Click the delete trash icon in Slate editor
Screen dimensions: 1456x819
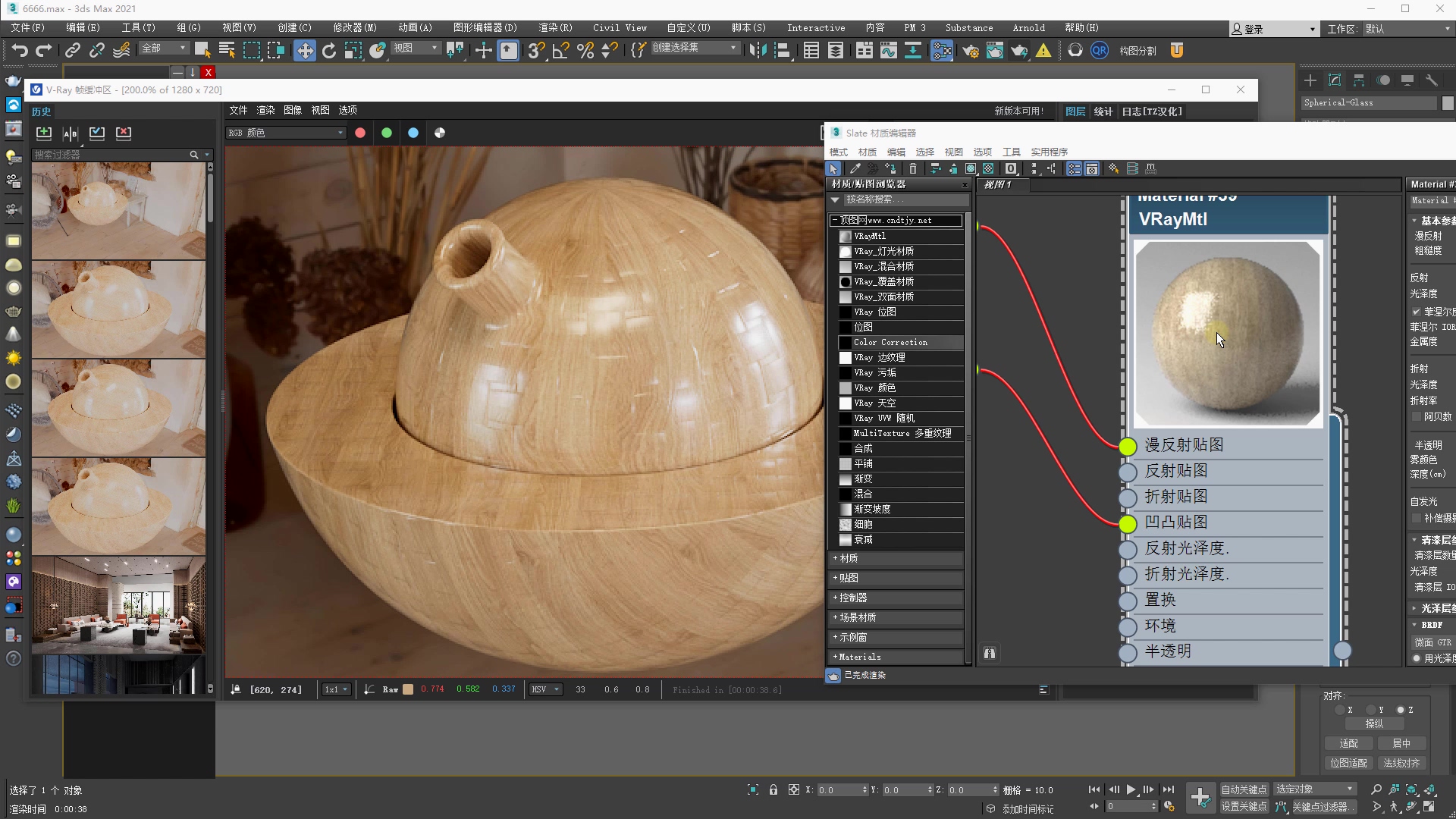pyautogui.click(x=913, y=168)
